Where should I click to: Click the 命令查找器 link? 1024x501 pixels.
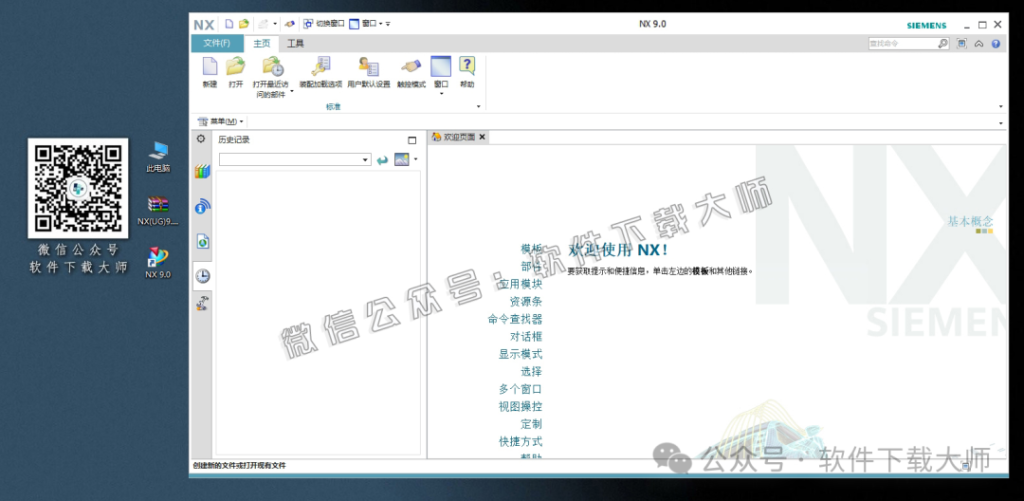[515, 319]
